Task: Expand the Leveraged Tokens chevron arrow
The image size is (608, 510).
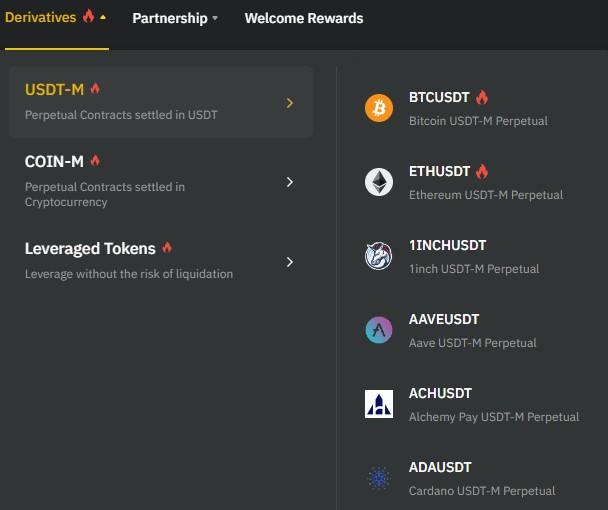Action: pyautogui.click(x=290, y=262)
